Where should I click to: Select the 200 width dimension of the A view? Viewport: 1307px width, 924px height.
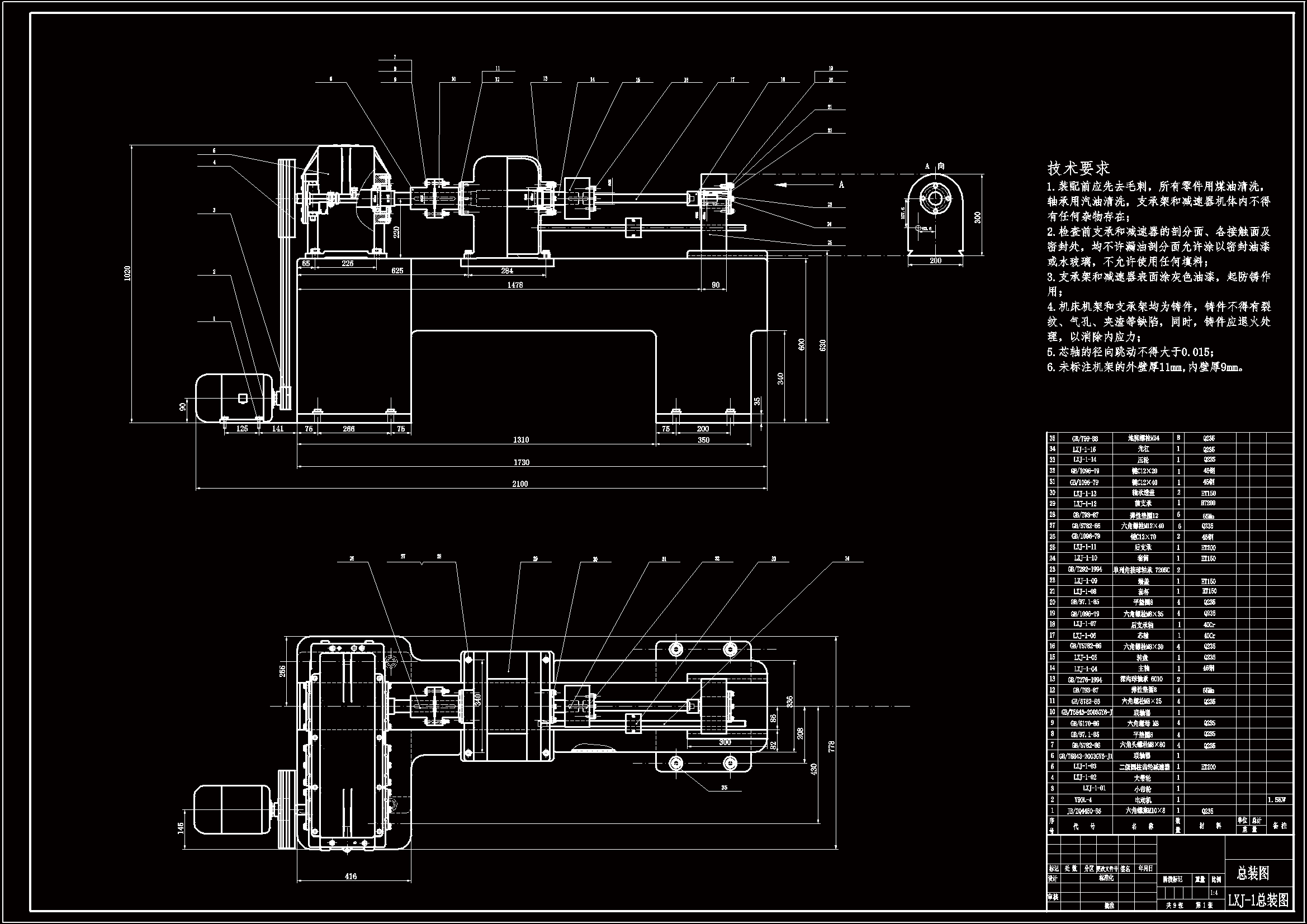935,260
